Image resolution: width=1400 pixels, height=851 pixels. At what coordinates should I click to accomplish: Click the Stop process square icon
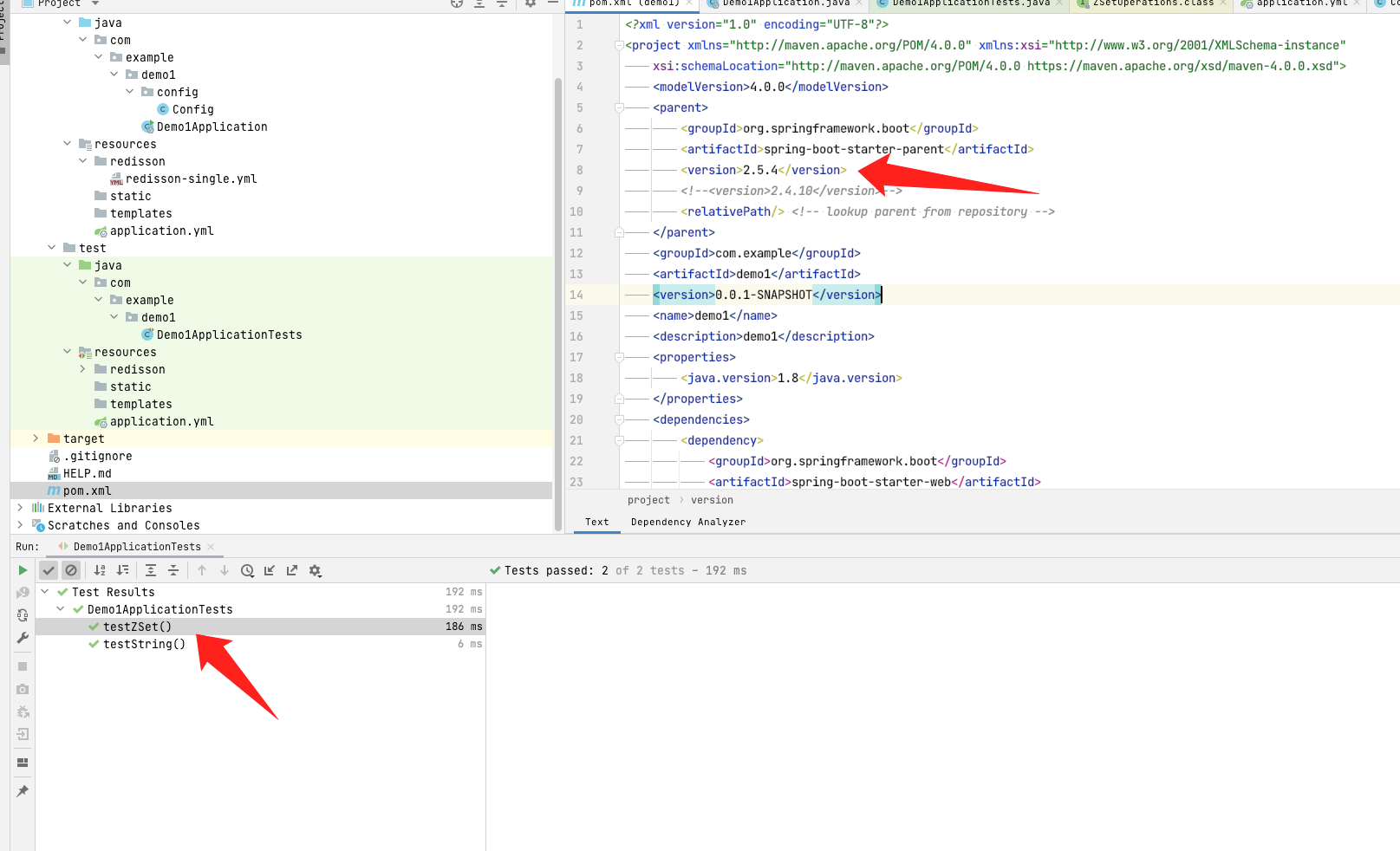[23, 666]
